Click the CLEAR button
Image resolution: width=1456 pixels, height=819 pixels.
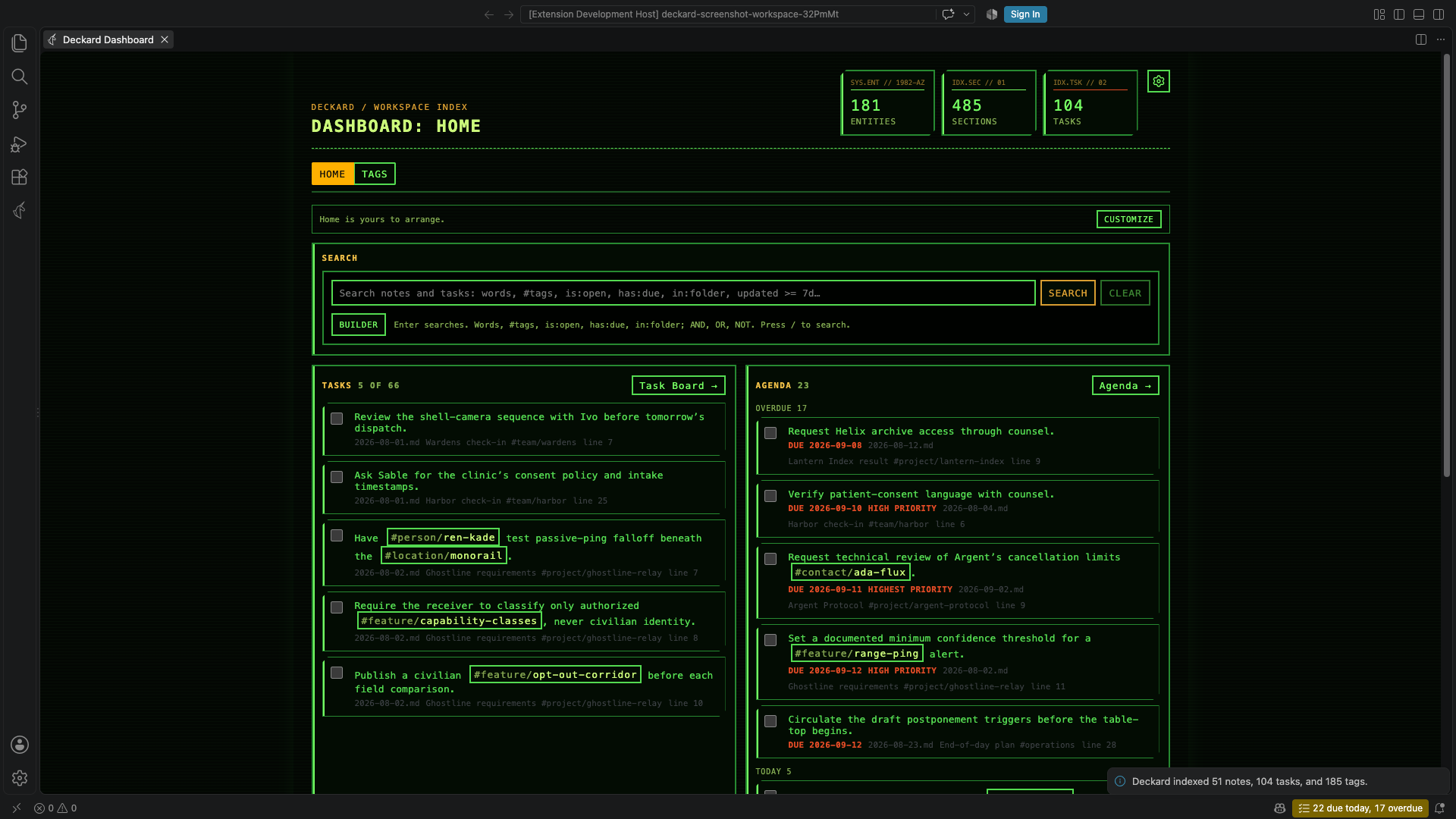pos(1125,293)
